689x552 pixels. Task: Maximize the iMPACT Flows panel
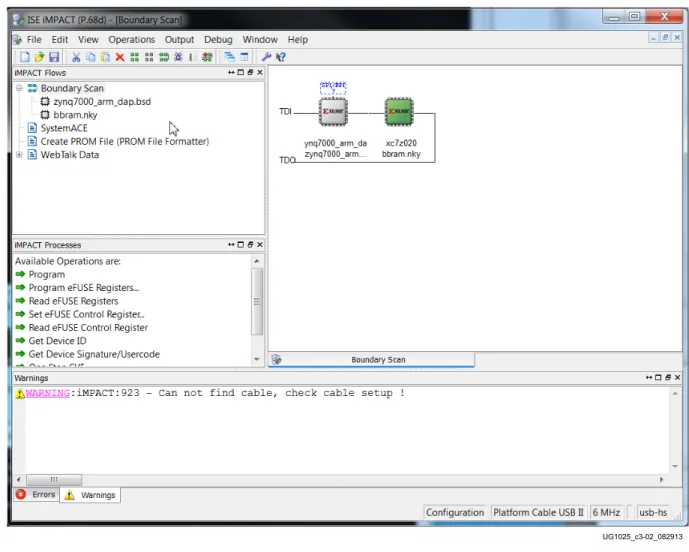(x=240, y=72)
